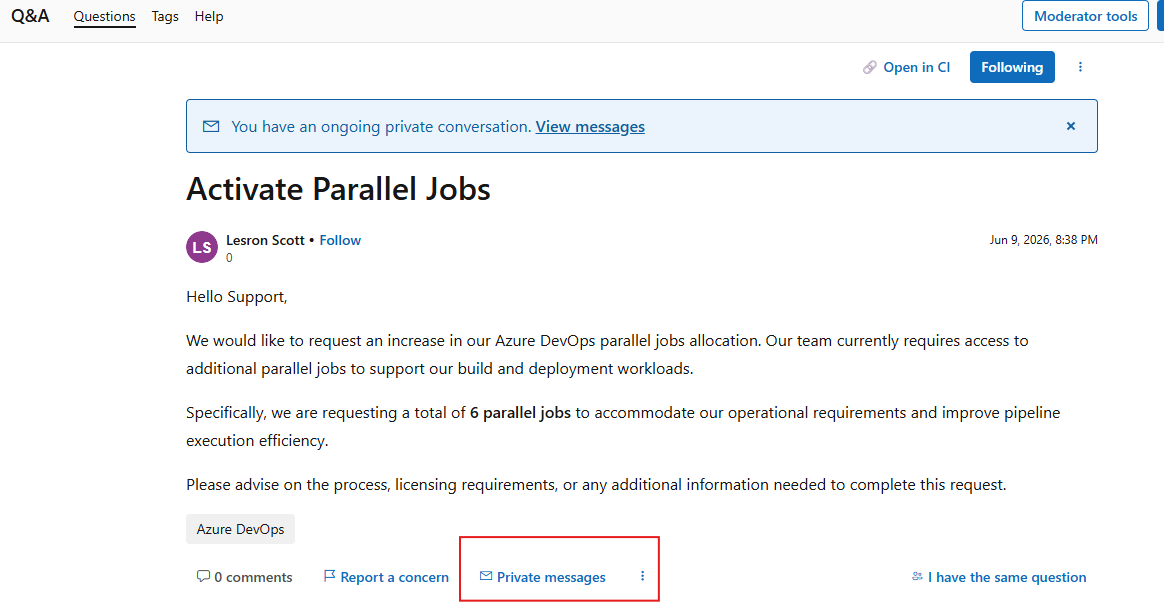Screen dimensions: 1164x615
Task: Click the comment bubble icon
Action: coord(203,576)
